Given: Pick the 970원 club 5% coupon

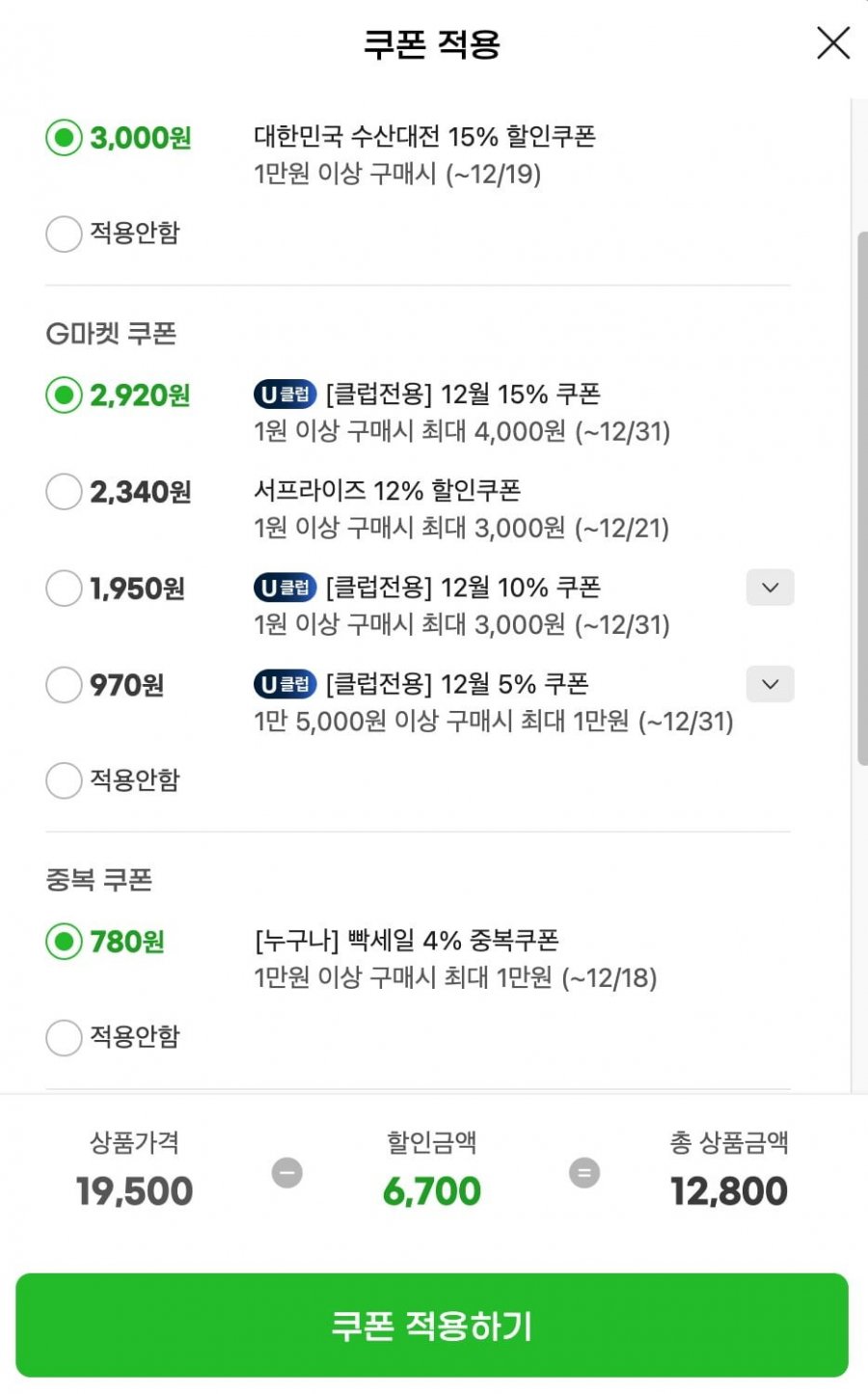Looking at the screenshot, I should 64,685.
